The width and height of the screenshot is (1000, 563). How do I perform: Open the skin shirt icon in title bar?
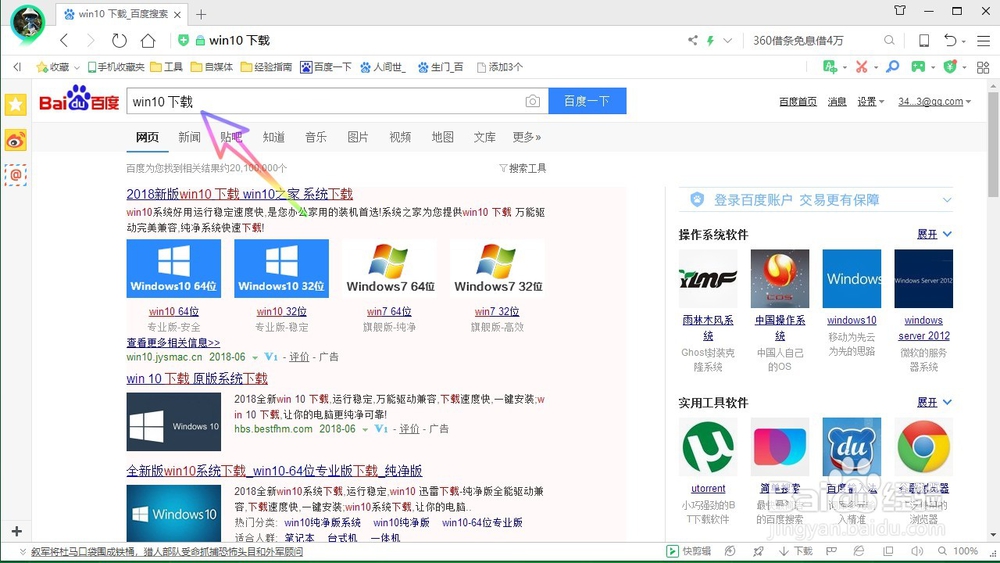(900, 10)
